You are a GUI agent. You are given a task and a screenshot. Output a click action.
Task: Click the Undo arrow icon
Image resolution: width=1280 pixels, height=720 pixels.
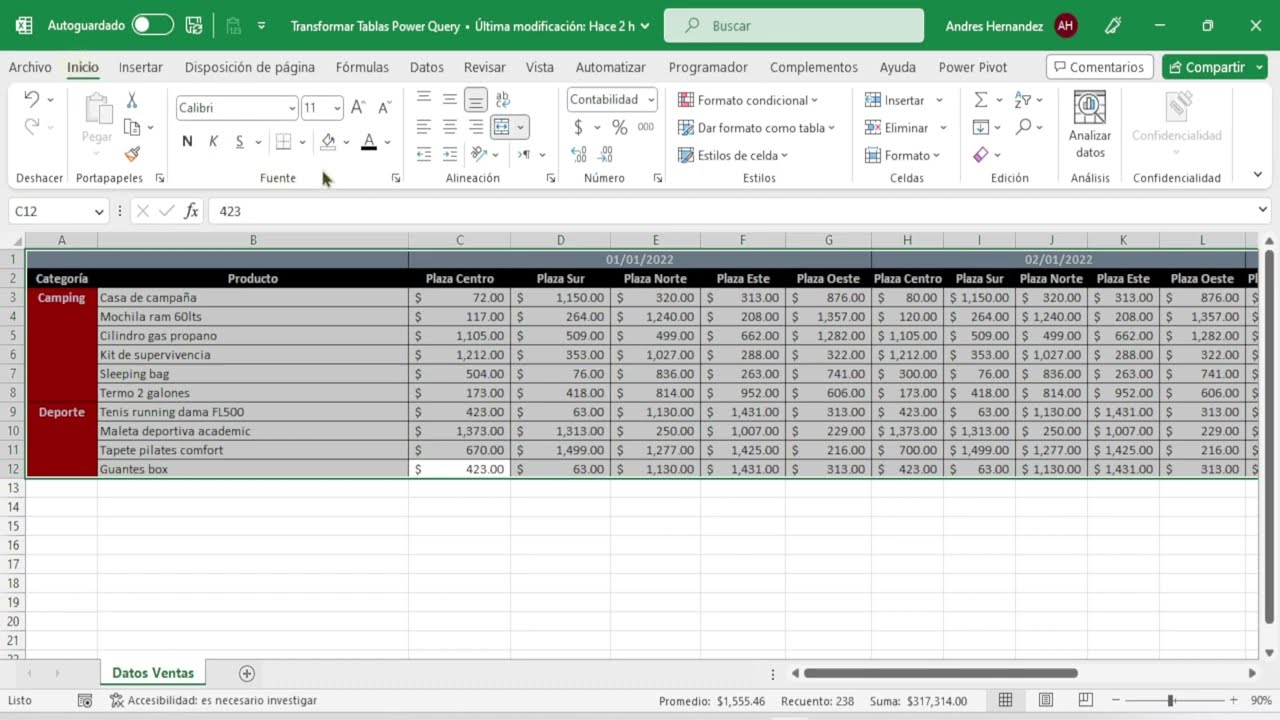[31, 99]
